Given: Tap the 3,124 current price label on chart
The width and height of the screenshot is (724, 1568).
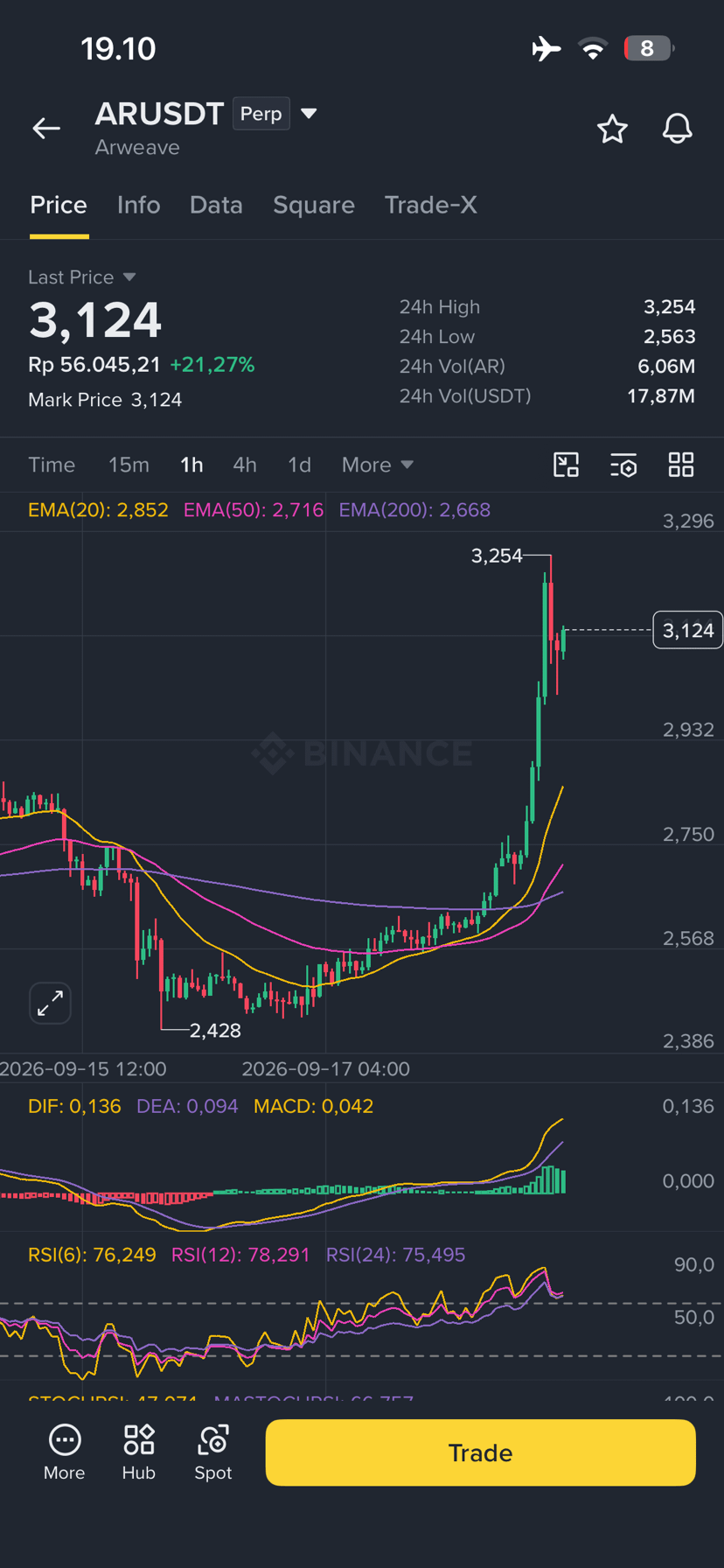Looking at the screenshot, I should tap(688, 630).
